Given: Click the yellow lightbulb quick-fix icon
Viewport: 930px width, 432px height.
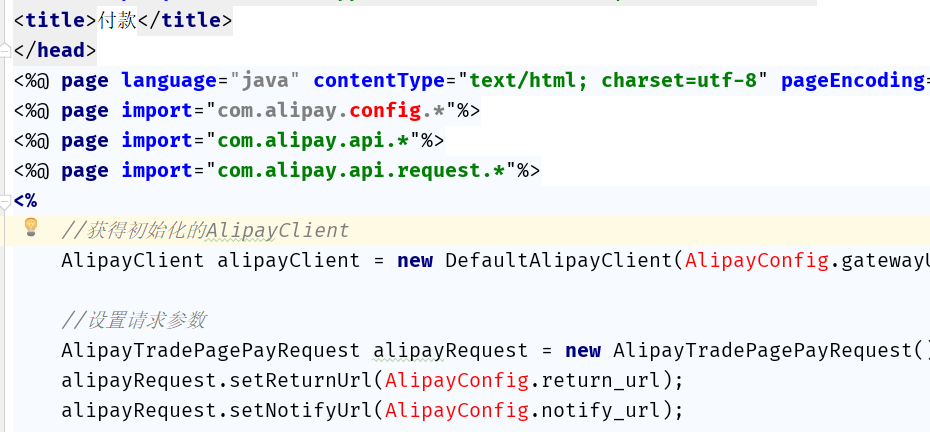Looking at the screenshot, I should point(31,227).
